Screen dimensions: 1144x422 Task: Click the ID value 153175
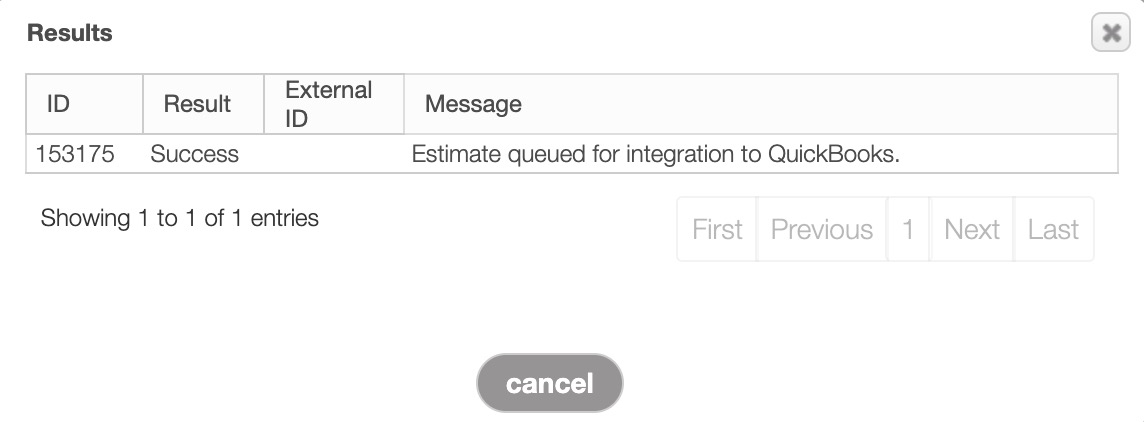(x=75, y=155)
